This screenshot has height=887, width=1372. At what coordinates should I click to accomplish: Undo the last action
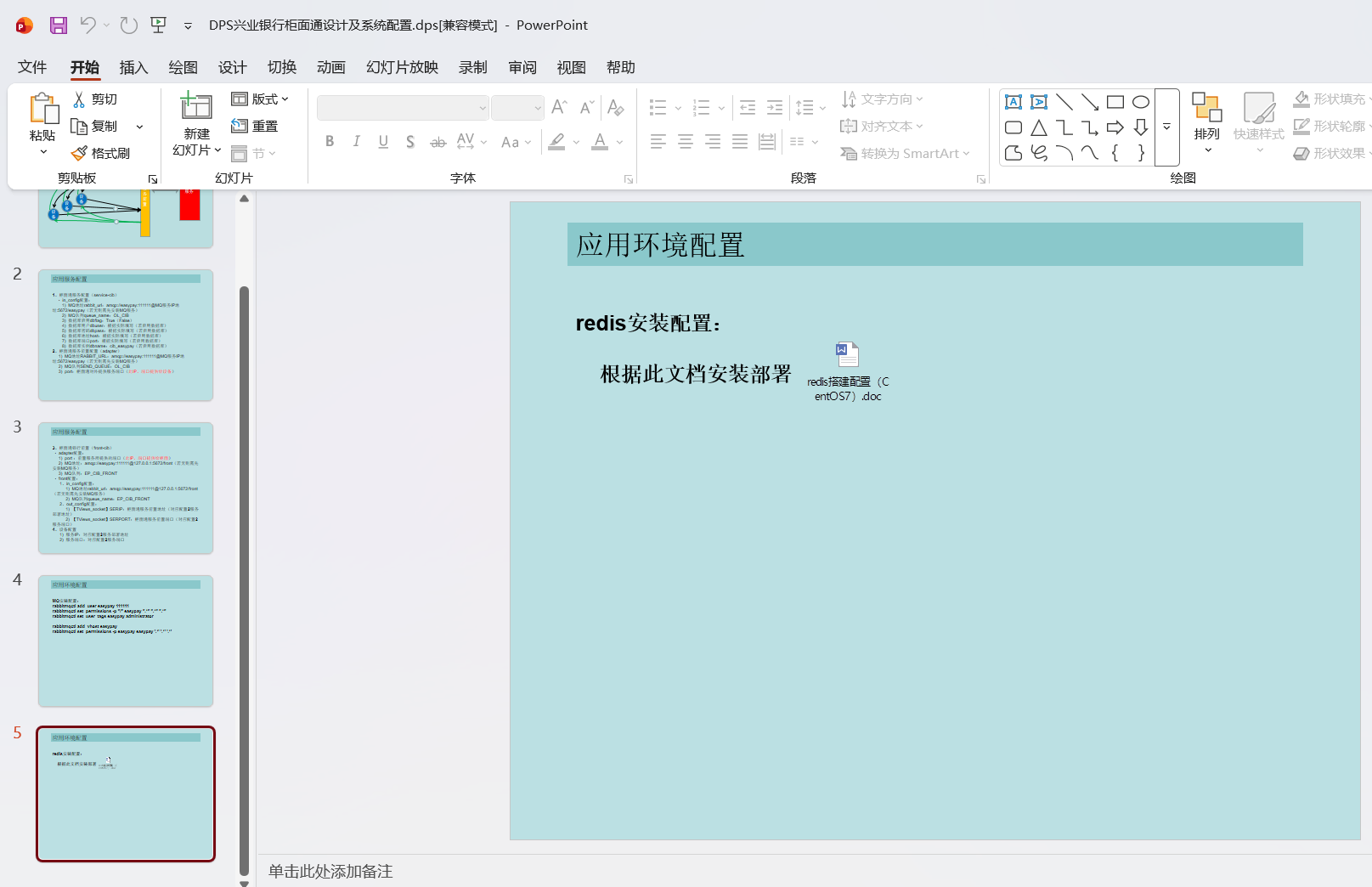pos(88,25)
